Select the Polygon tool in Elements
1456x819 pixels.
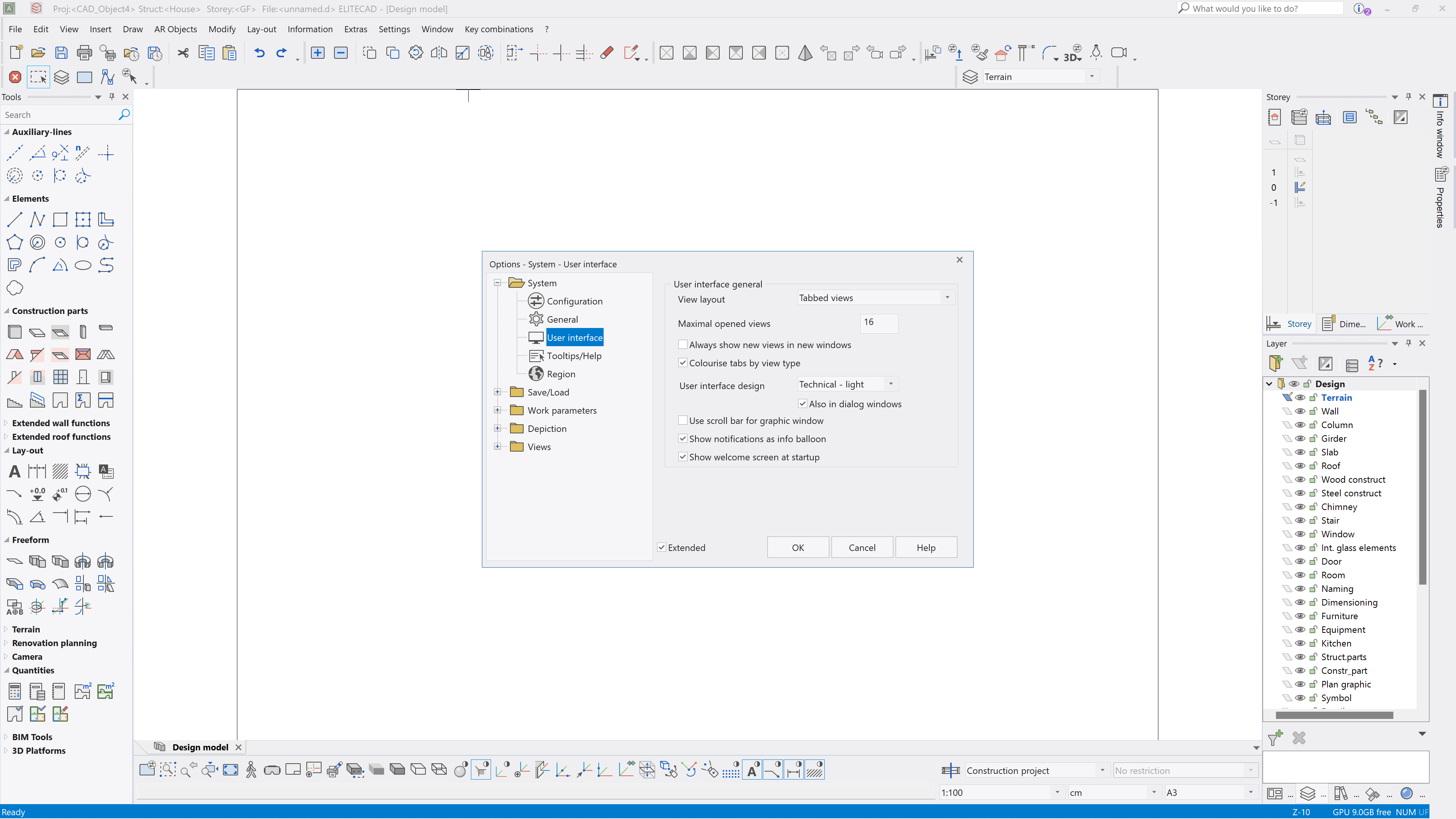click(15, 243)
